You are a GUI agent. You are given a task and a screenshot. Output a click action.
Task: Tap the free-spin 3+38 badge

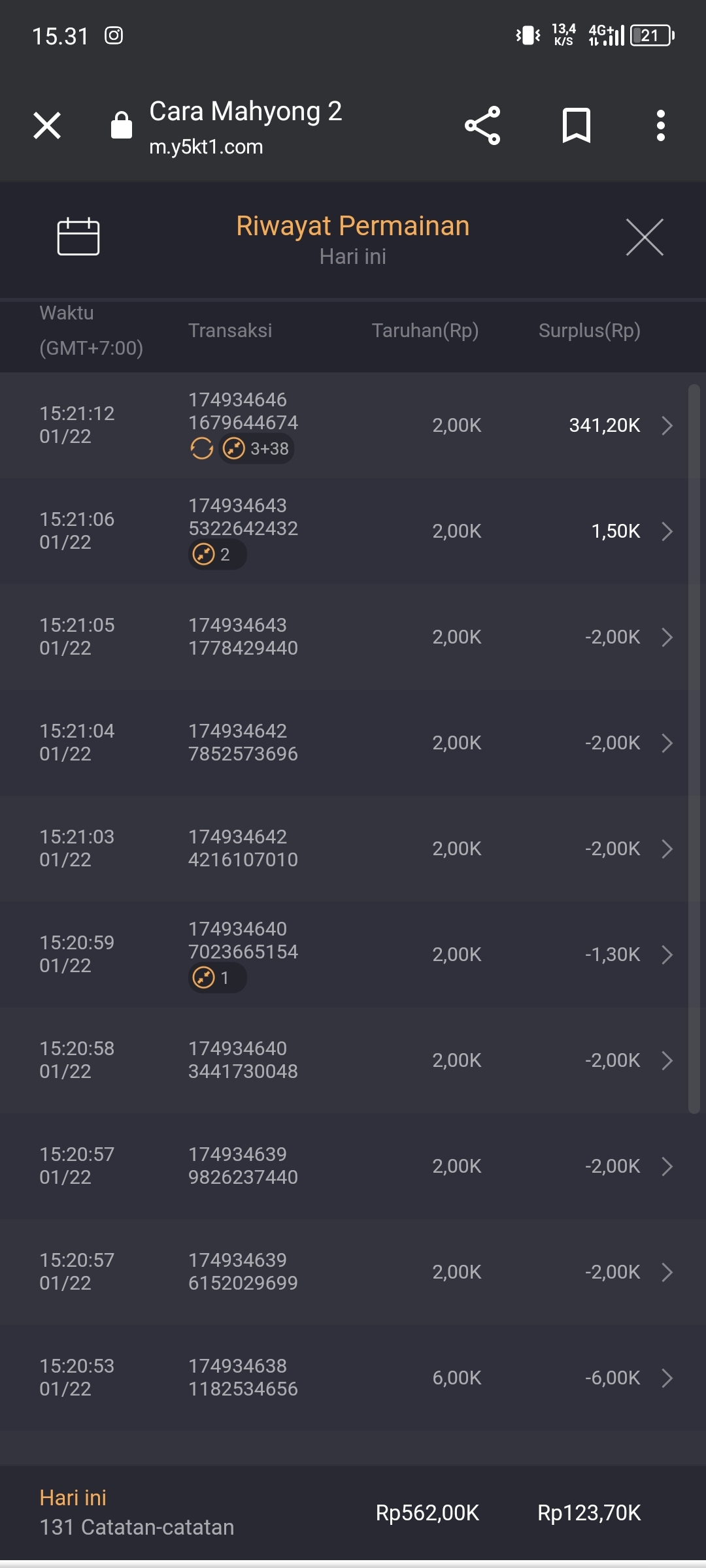point(256,449)
